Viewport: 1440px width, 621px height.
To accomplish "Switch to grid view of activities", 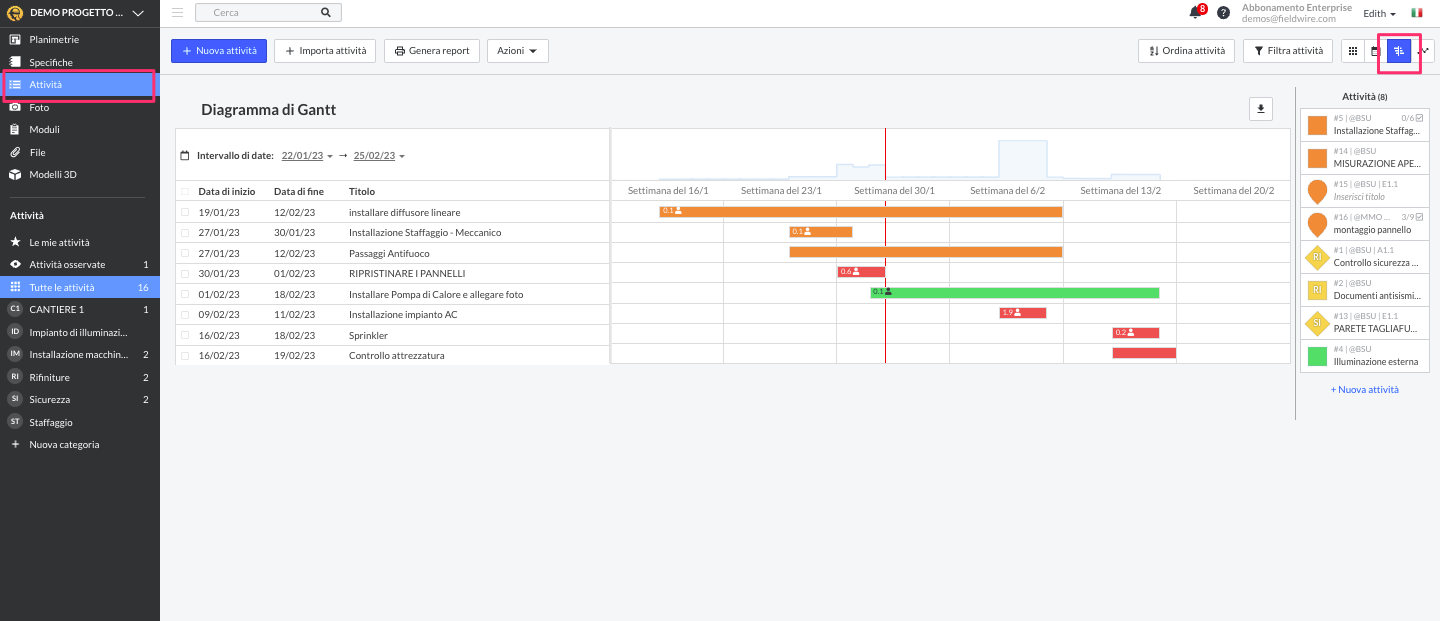I will 1353,51.
